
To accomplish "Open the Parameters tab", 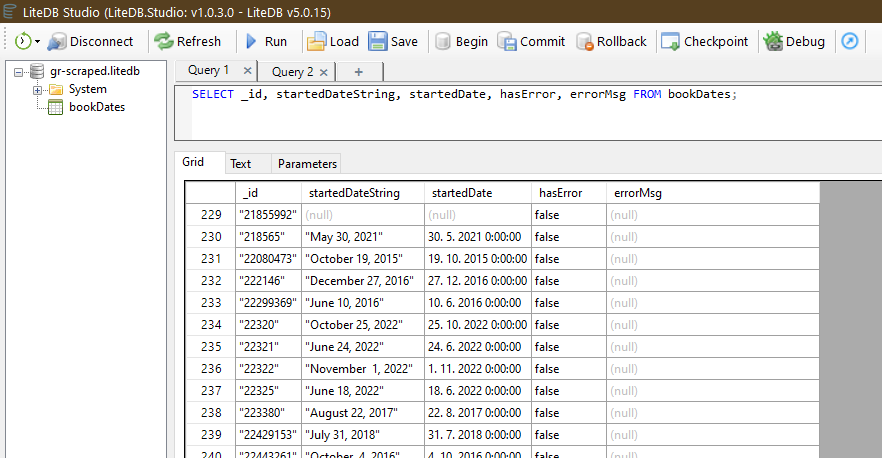I will click(x=308, y=164).
